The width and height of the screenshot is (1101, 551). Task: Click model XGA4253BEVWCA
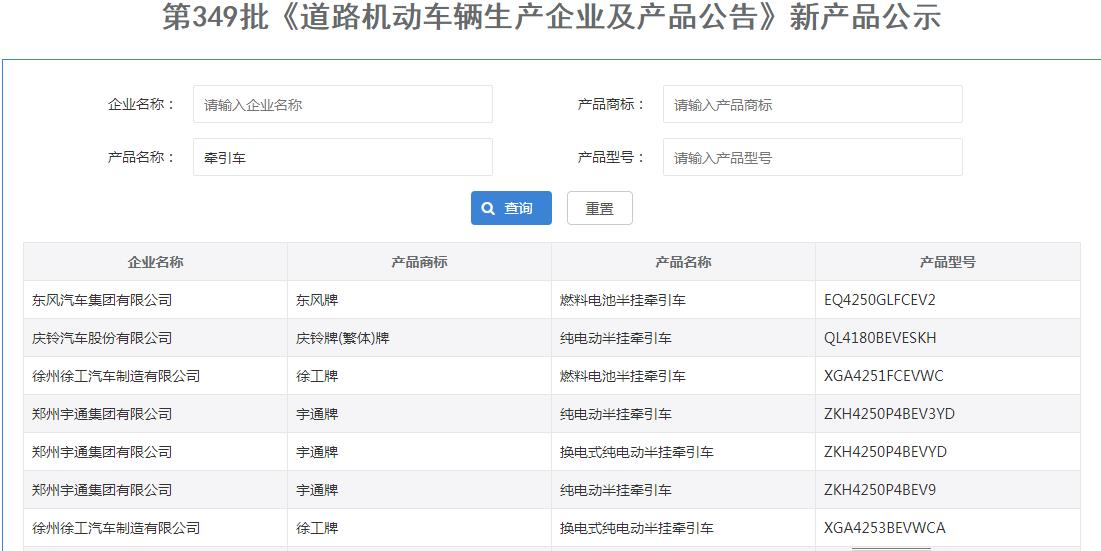pos(885,528)
